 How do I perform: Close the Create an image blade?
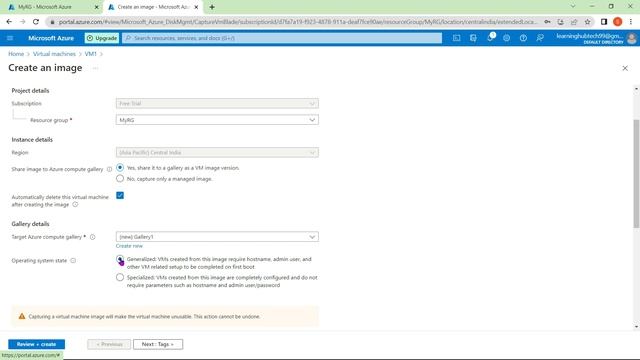625,68
